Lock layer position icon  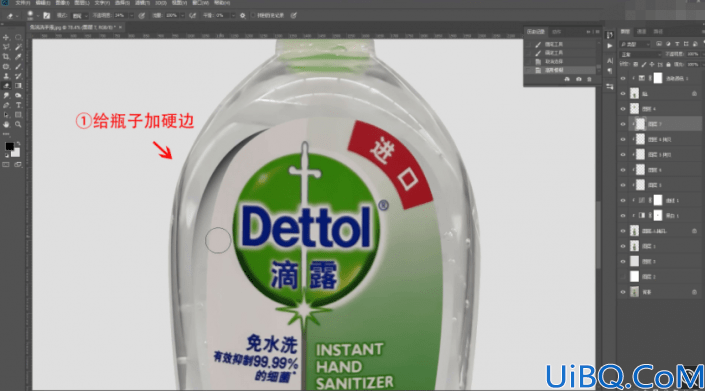point(651,65)
